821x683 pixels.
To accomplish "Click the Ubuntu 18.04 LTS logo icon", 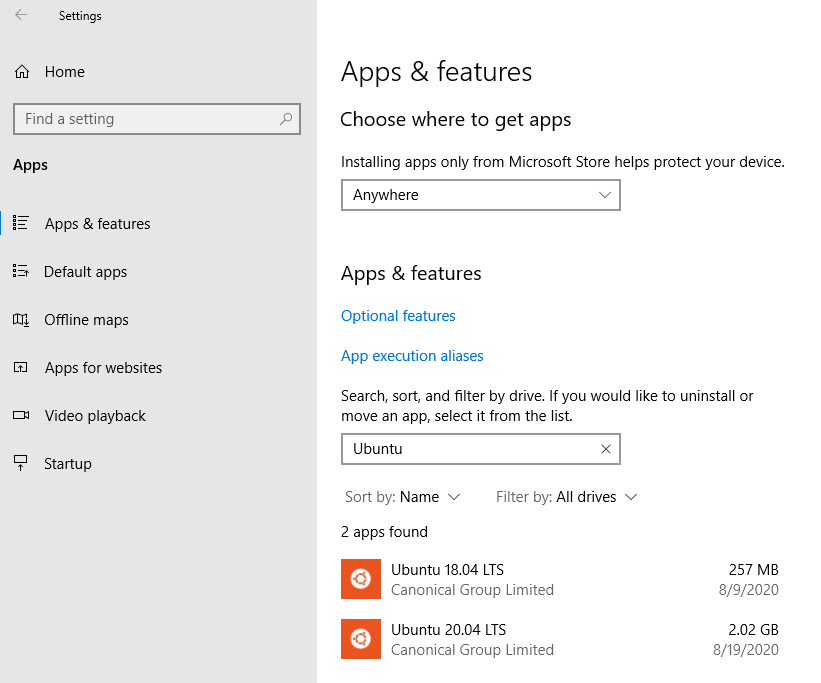I will pos(361,579).
